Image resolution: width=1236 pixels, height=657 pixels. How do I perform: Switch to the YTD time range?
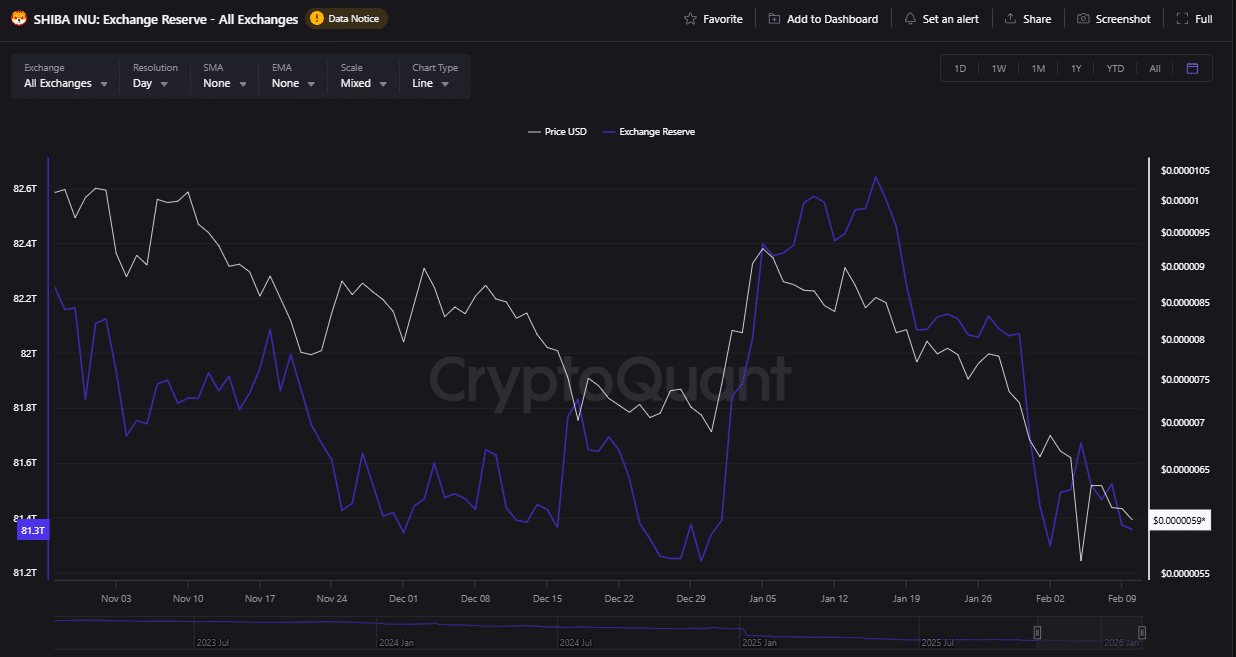tap(1114, 68)
